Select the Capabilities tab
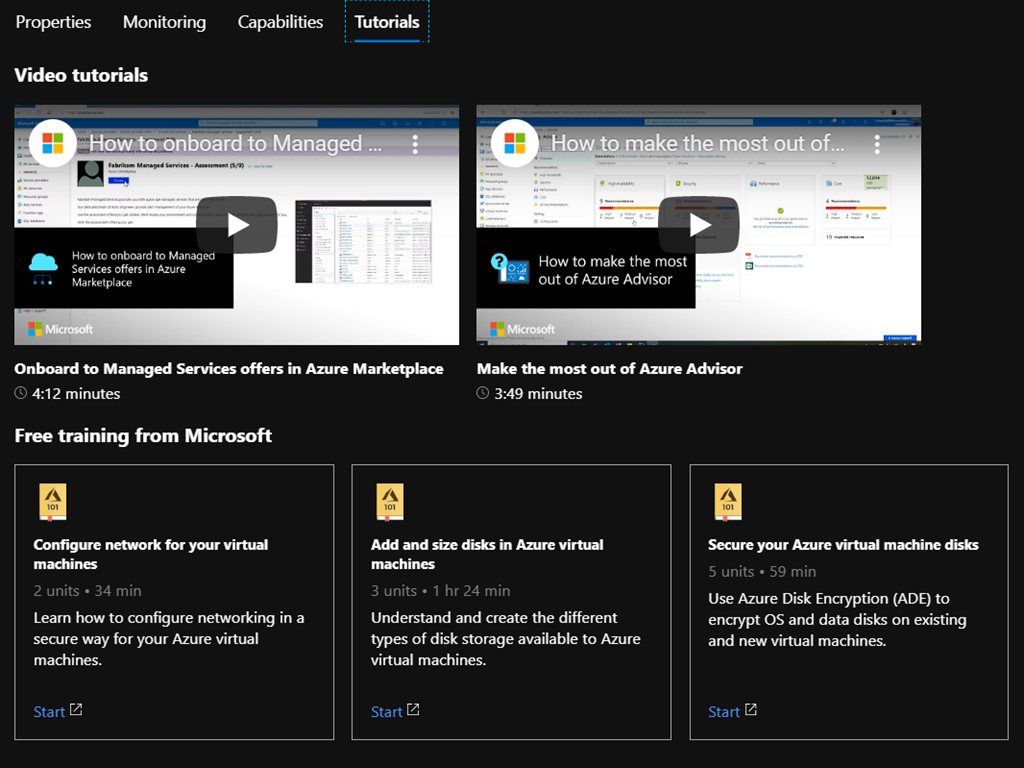Screen dimensions: 1024x768 tap(280, 22)
